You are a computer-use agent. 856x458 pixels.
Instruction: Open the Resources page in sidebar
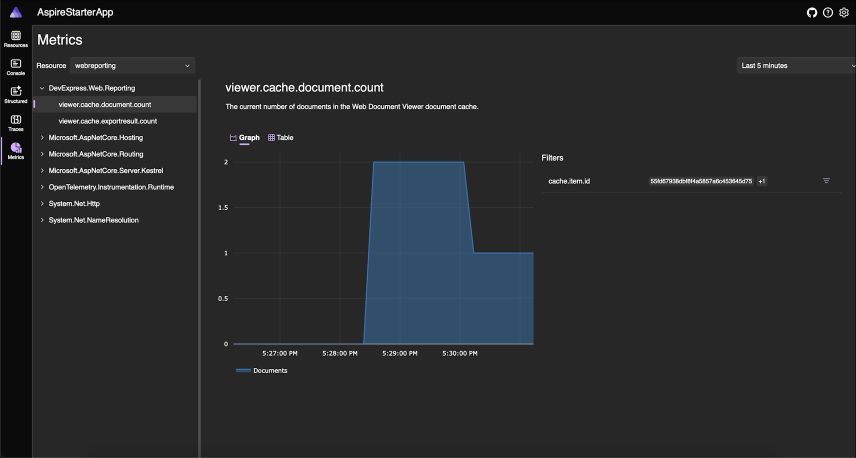[16, 39]
